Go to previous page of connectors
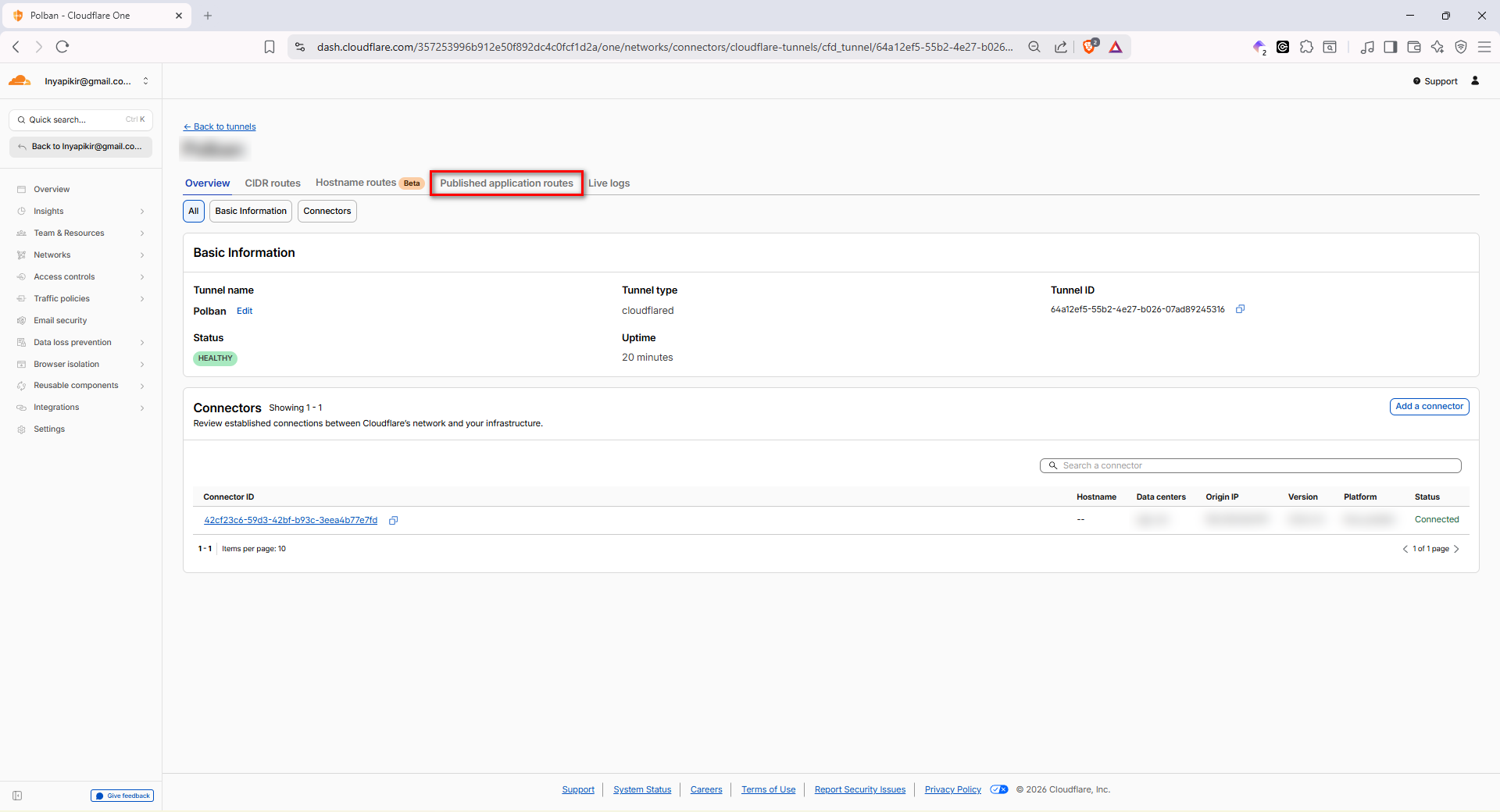Image resolution: width=1500 pixels, height=812 pixels. click(1405, 549)
